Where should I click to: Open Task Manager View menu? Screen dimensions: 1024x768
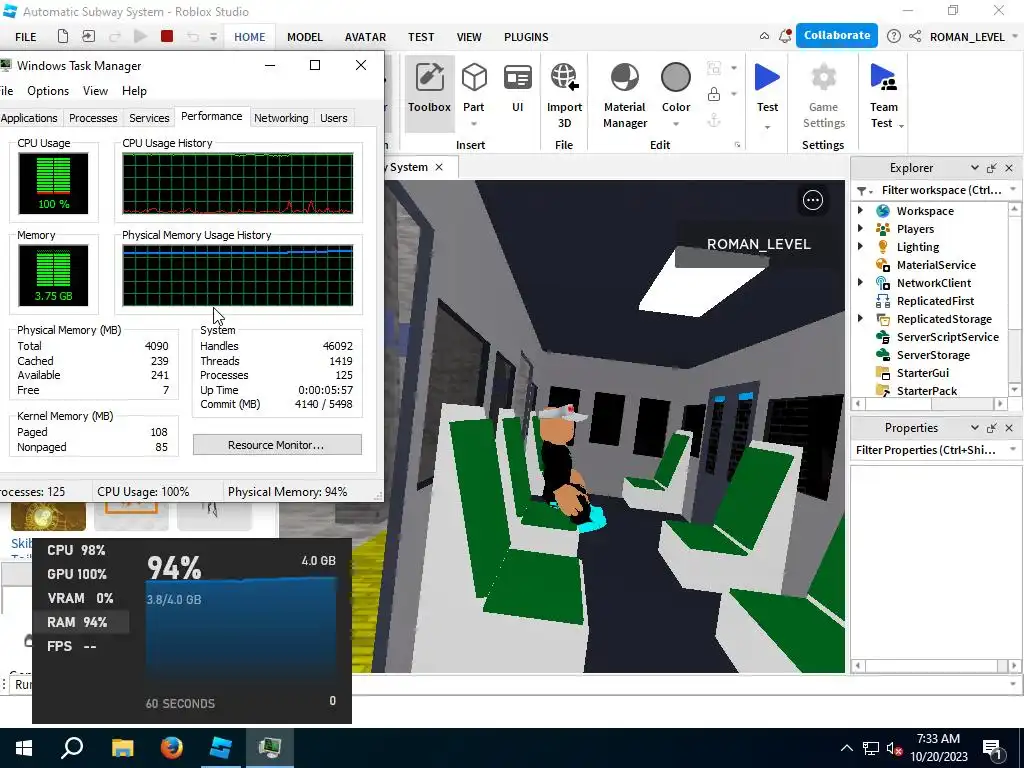tap(95, 91)
